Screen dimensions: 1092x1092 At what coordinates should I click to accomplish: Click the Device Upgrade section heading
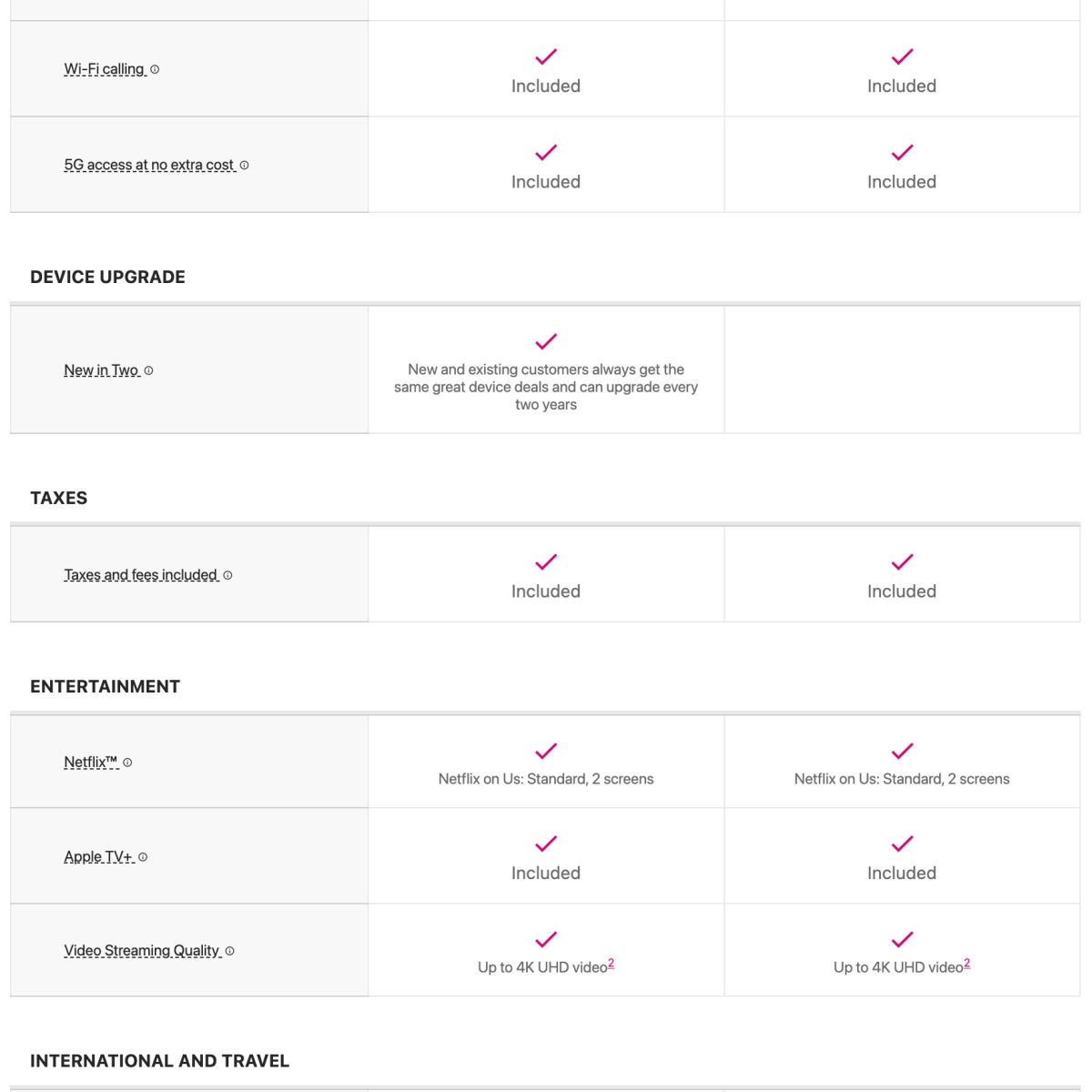(x=107, y=278)
